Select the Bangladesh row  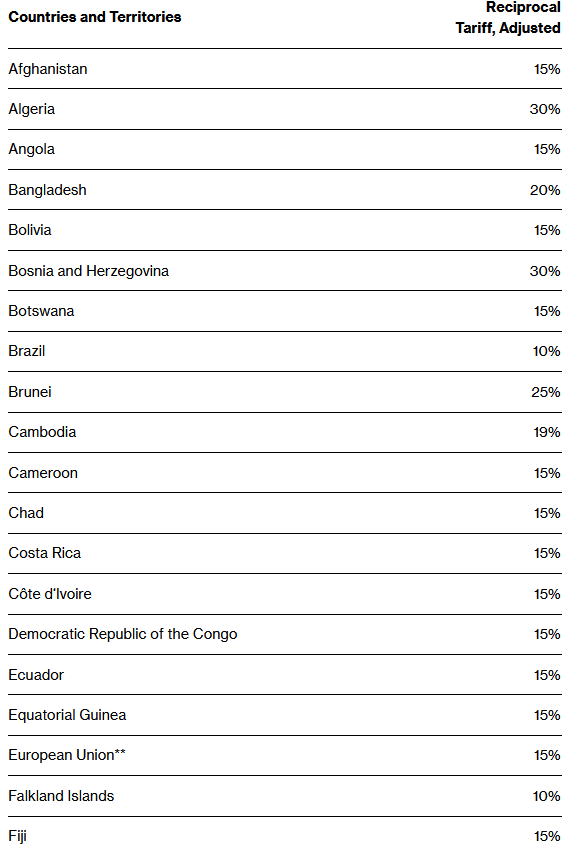[285, 190]
